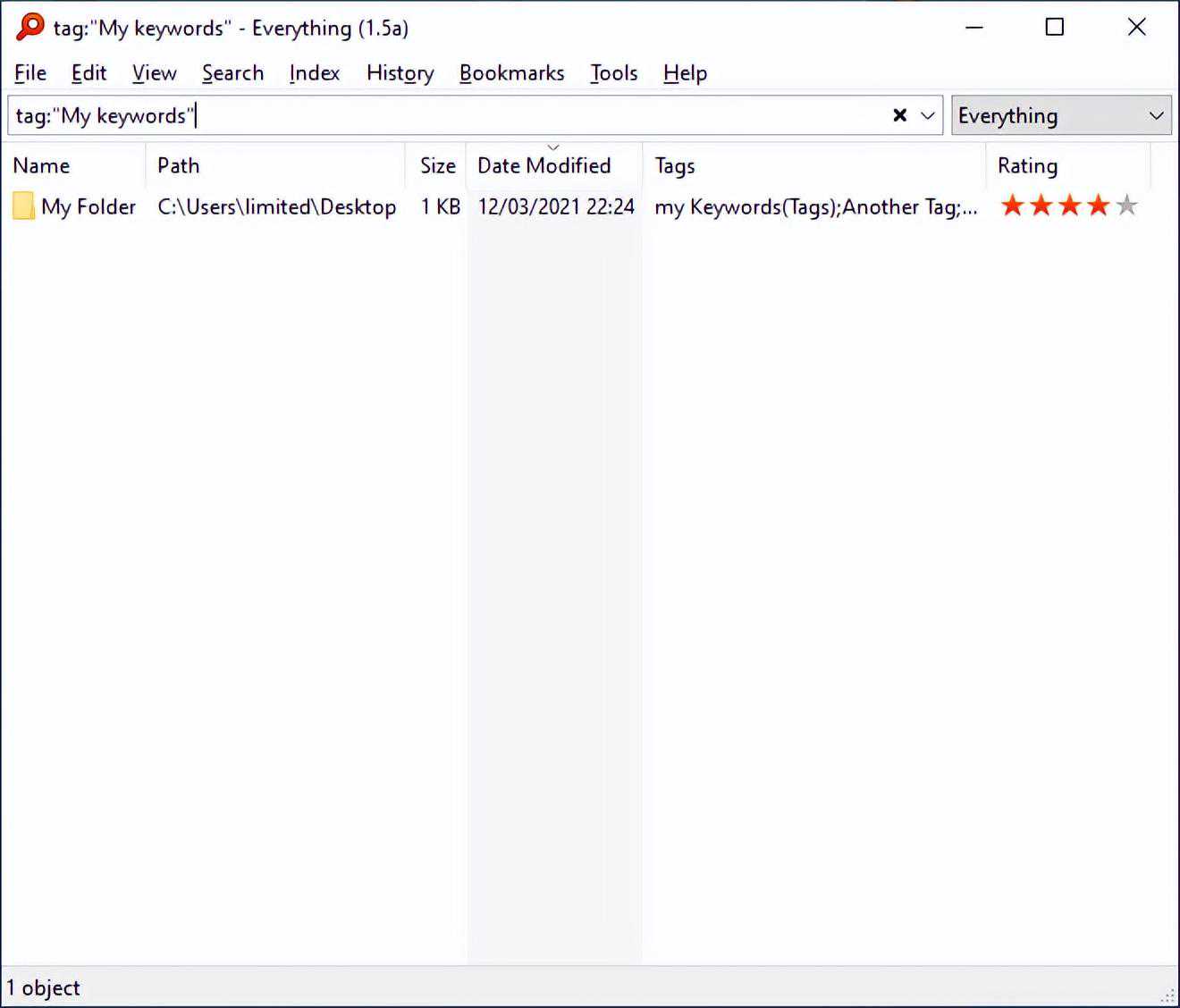Click the window resize grip in status bar
This screenshot has height=1008, width=1180.
pyautogui.click(x=1167, y=995)
